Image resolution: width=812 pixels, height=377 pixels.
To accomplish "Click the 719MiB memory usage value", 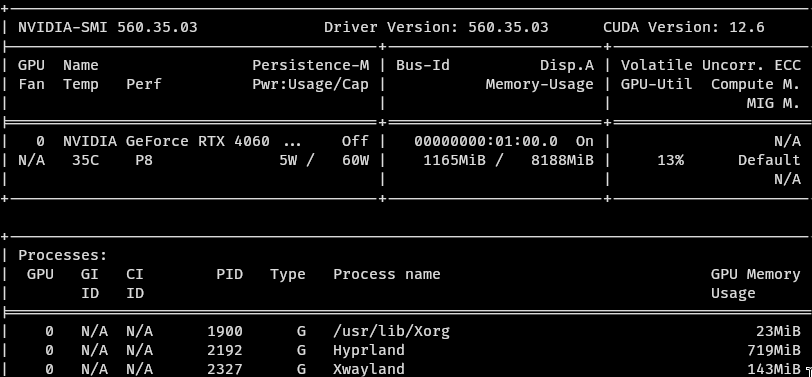I will [774, 351].
